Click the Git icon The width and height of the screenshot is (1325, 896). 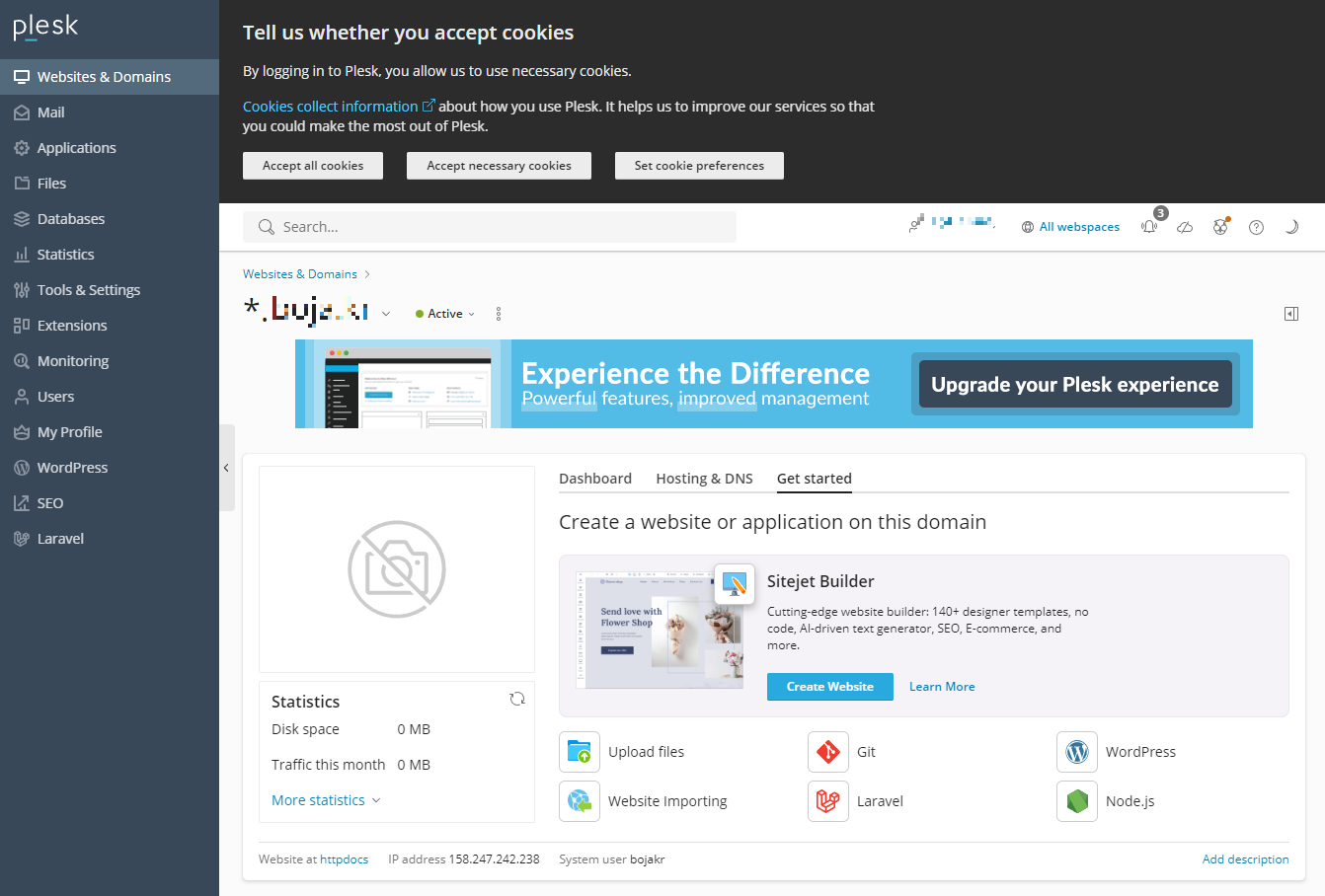coord(828,752)
